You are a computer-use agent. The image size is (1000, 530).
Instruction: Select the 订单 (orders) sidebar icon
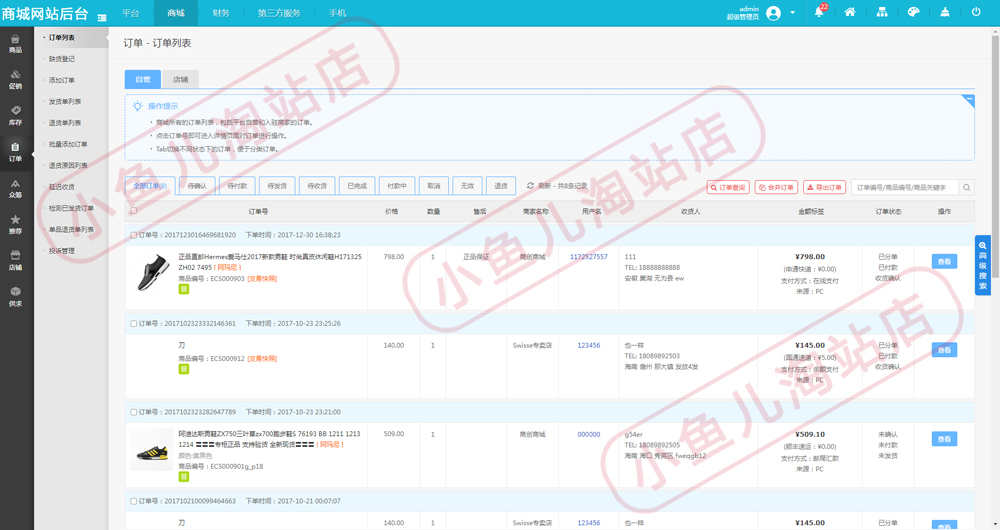(15, 152)
